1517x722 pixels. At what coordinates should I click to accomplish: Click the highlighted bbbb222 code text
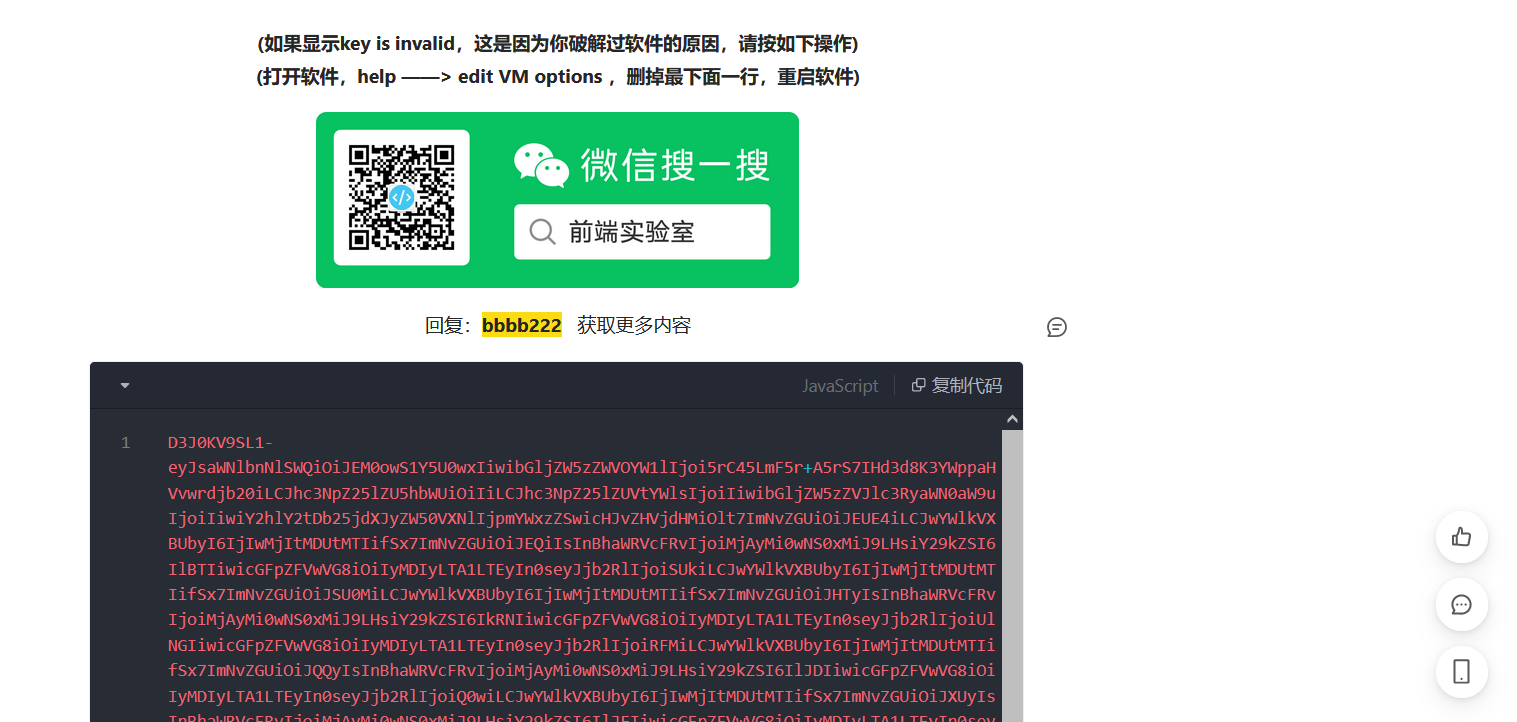coord(521,325)
